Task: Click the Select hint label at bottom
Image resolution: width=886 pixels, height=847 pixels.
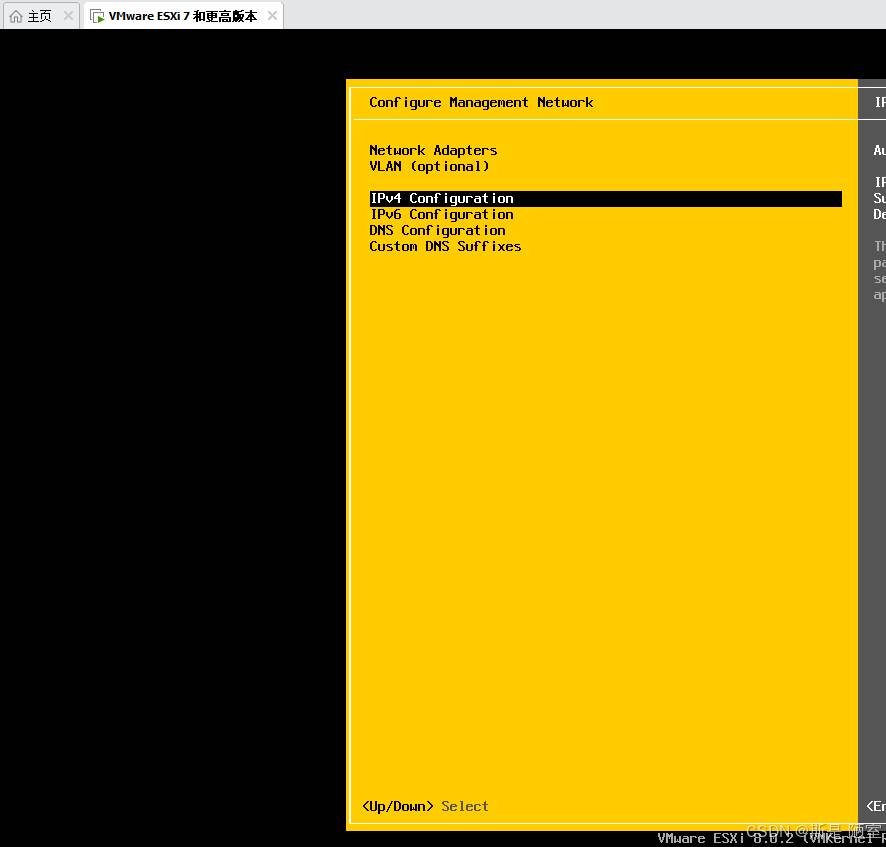Action: [465, 806]
